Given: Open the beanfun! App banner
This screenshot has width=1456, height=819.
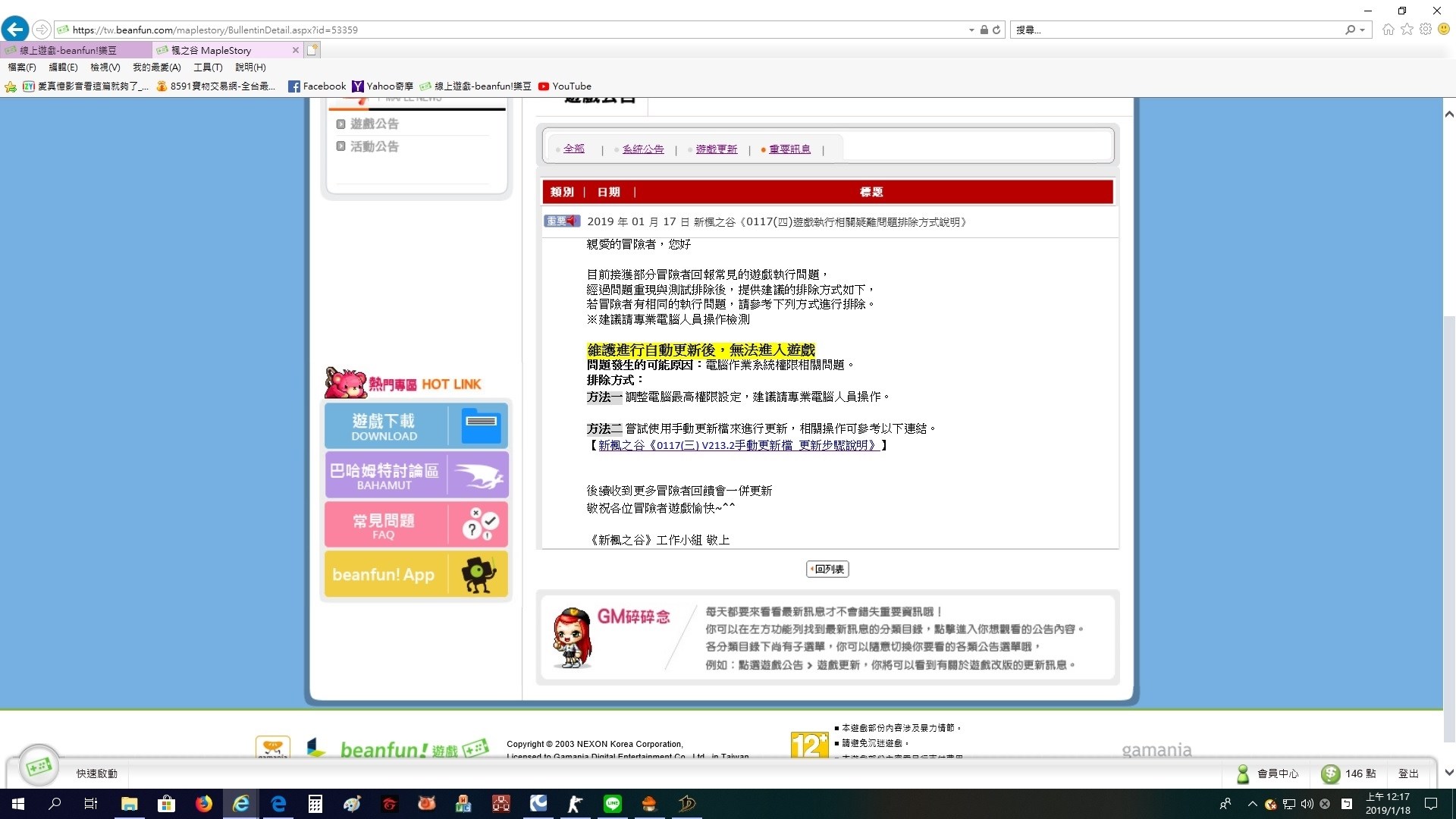Looking at the screenshot, I should tap(416, 574).
